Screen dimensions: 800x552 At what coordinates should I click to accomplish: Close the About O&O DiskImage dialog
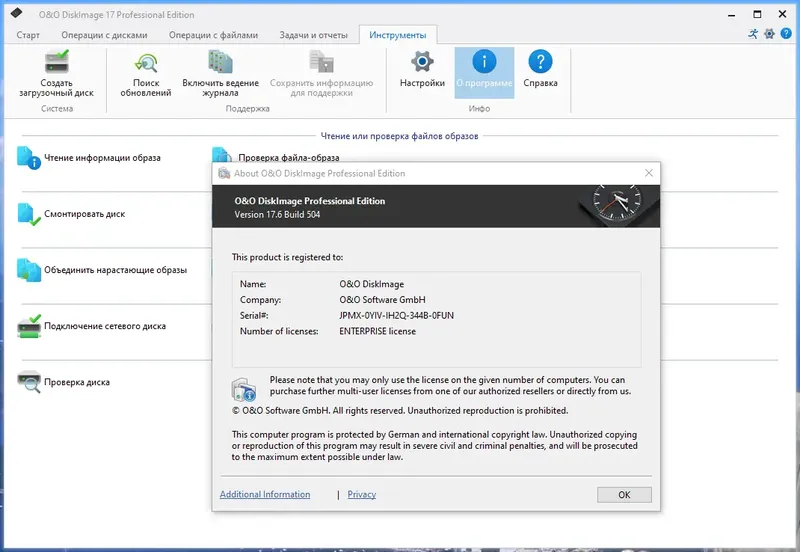(648, 173)
